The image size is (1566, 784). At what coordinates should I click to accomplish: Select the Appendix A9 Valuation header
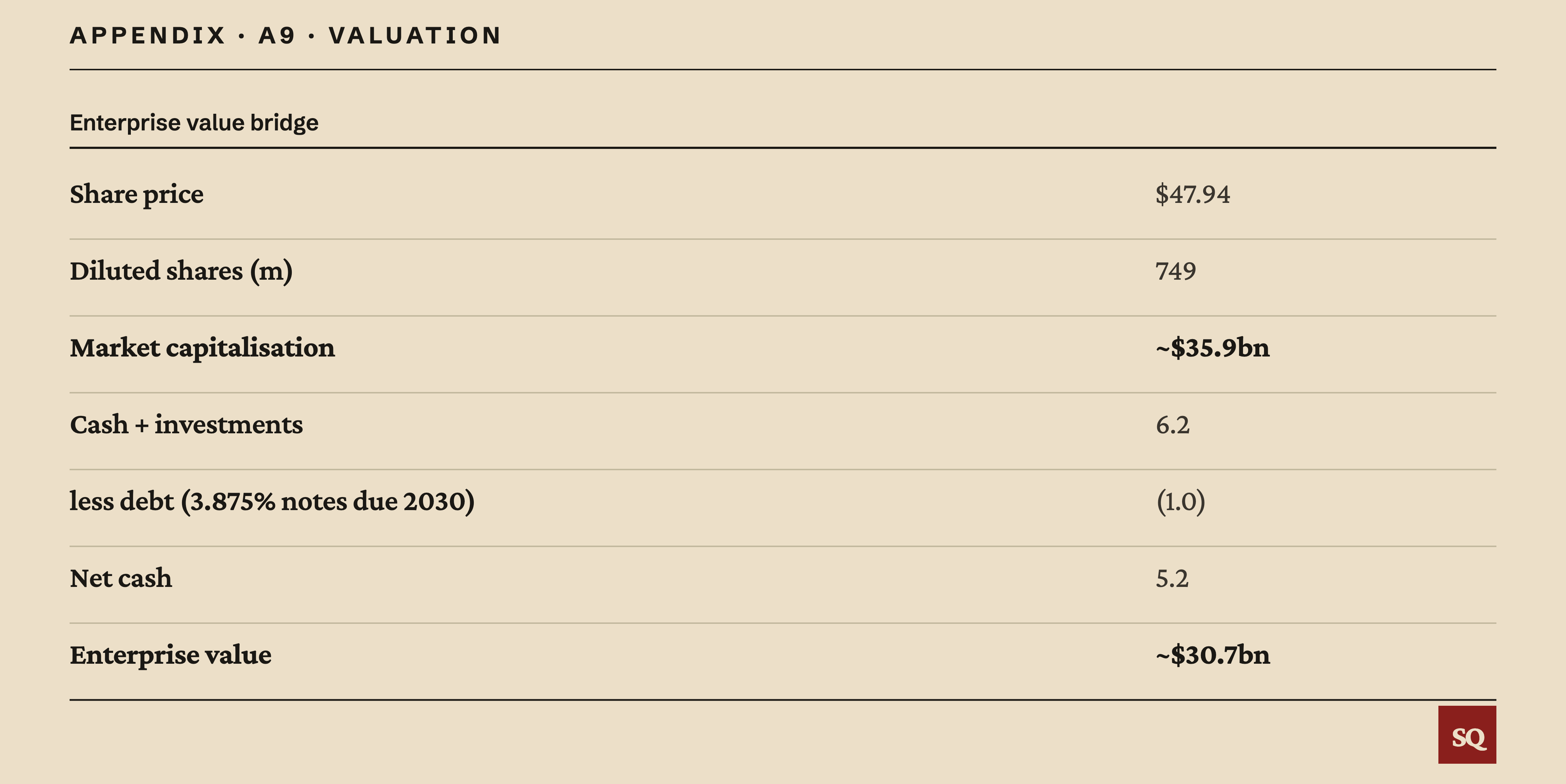click(x=286, y=35)
